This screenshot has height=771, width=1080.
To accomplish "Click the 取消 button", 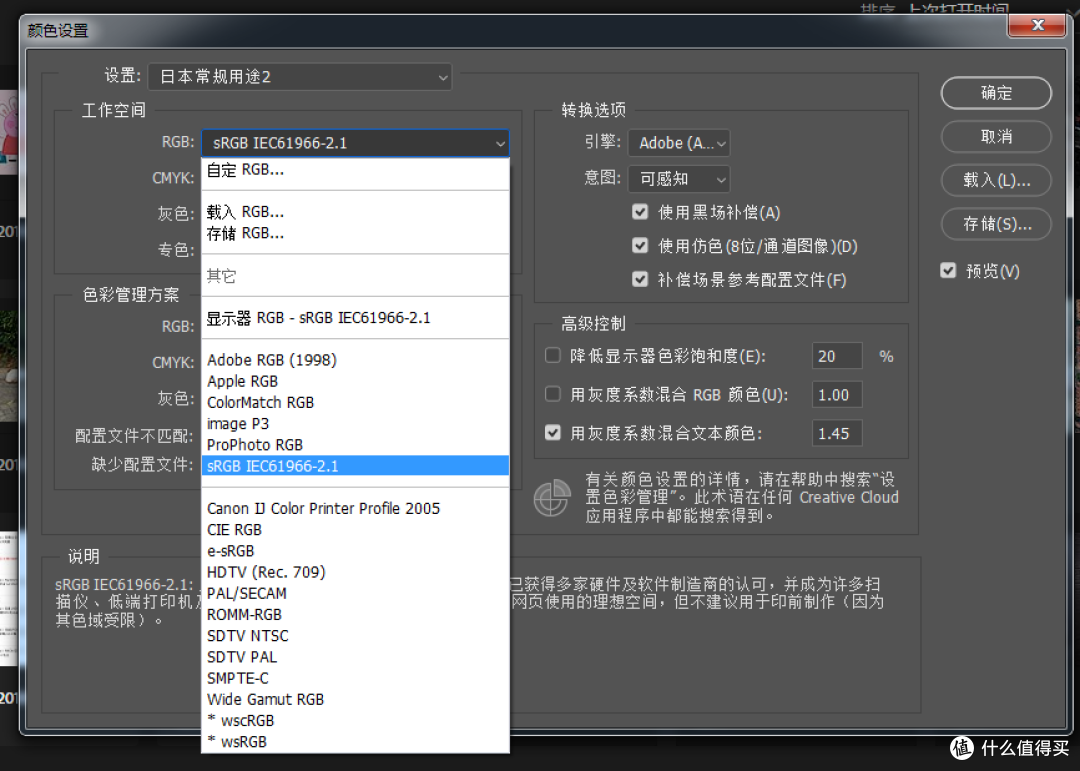I will point(996,136).
